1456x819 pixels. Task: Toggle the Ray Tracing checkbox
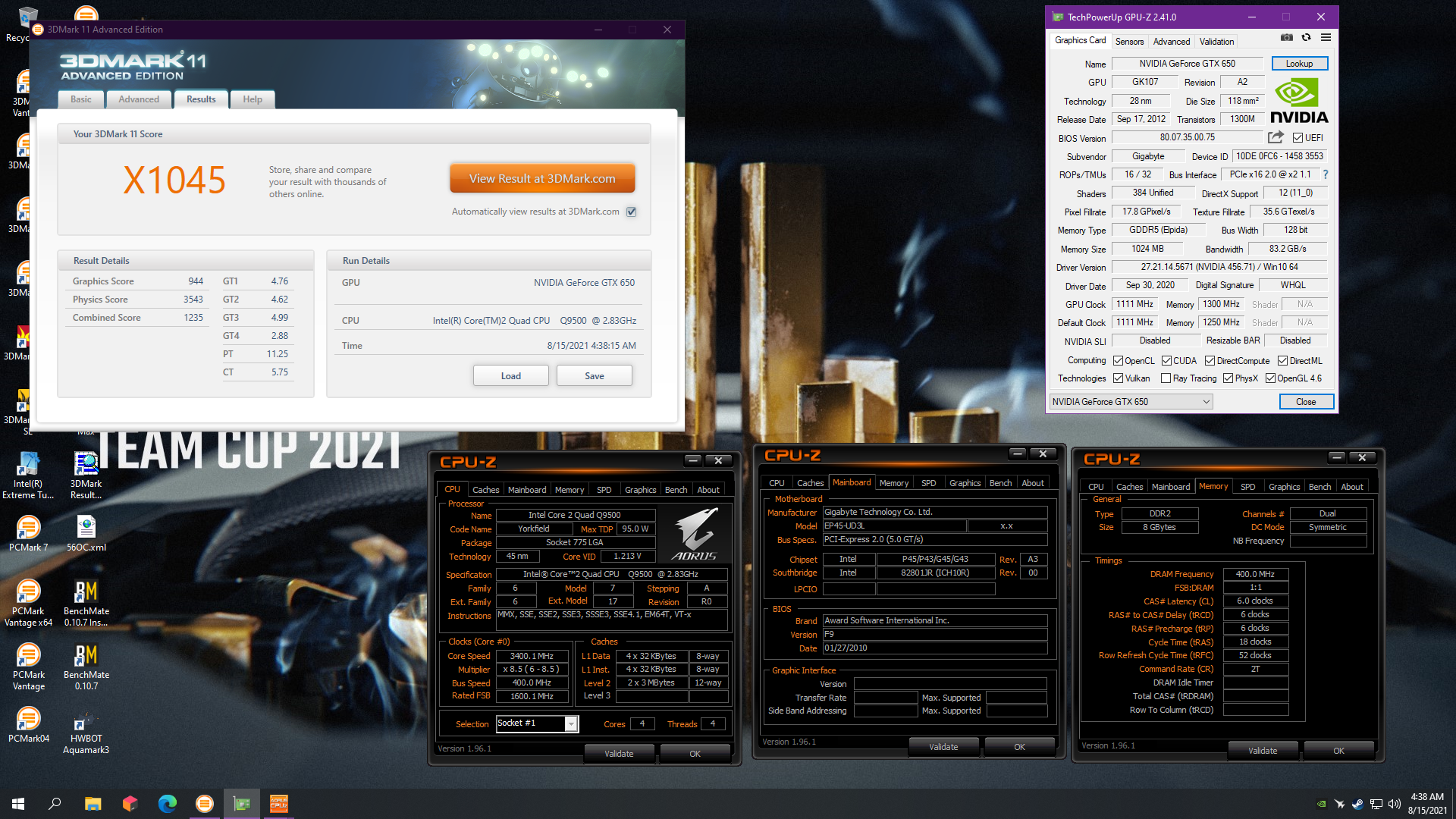1166,378
